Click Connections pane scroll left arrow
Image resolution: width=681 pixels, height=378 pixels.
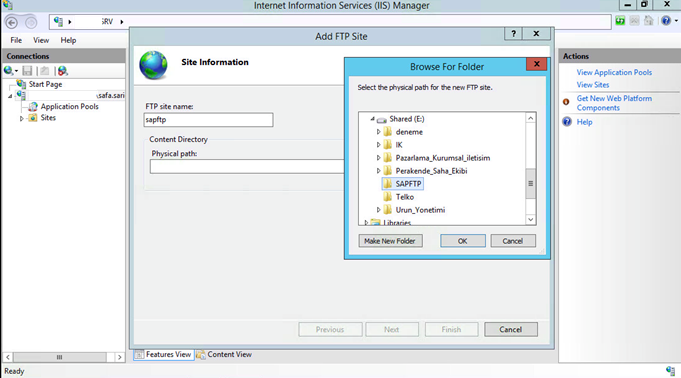tap(8, 357)
